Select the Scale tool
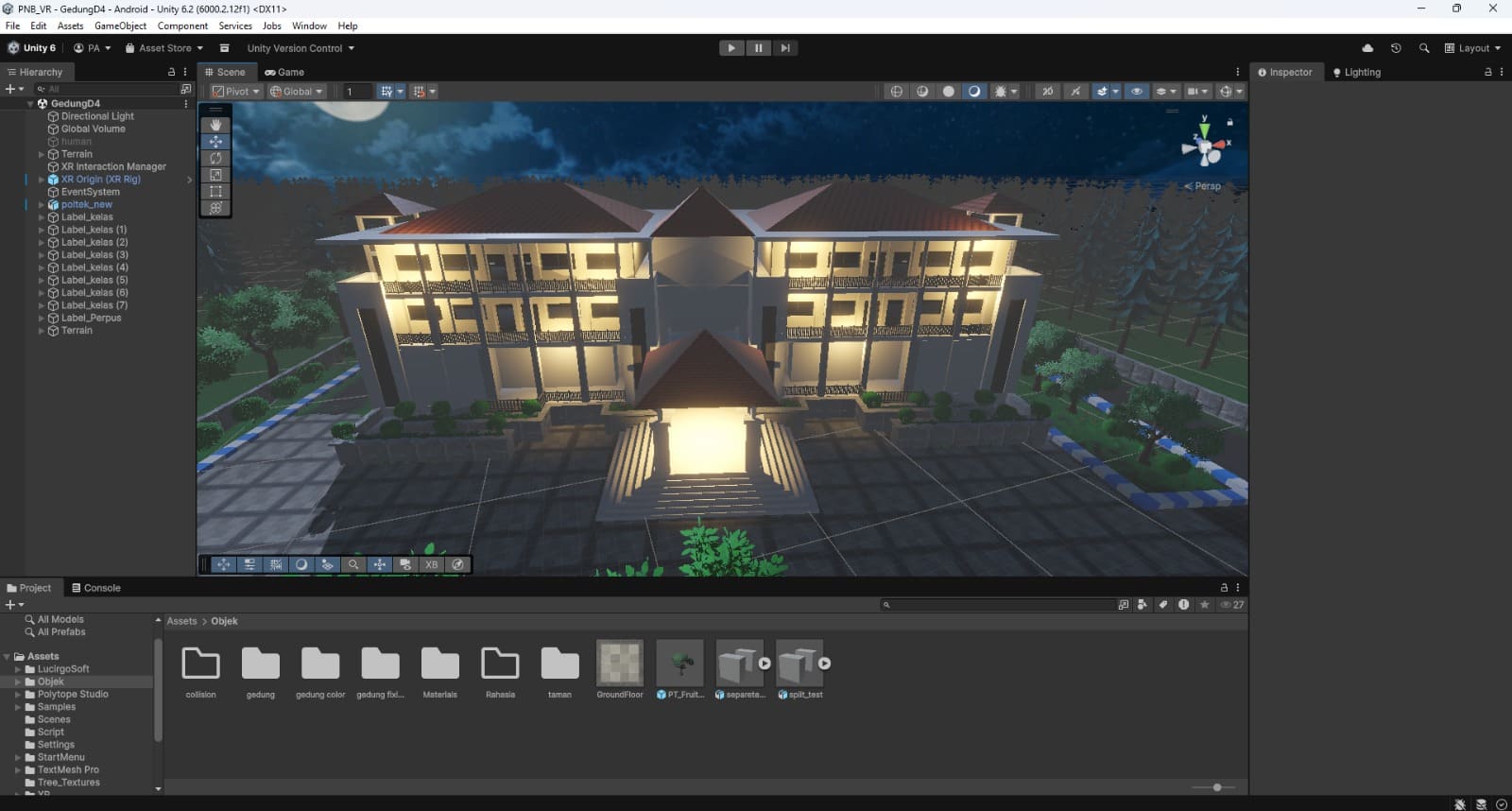Image resolution: width=1512 pixels, height=811 pixels. pyautogui.click(x=215, y=175)
